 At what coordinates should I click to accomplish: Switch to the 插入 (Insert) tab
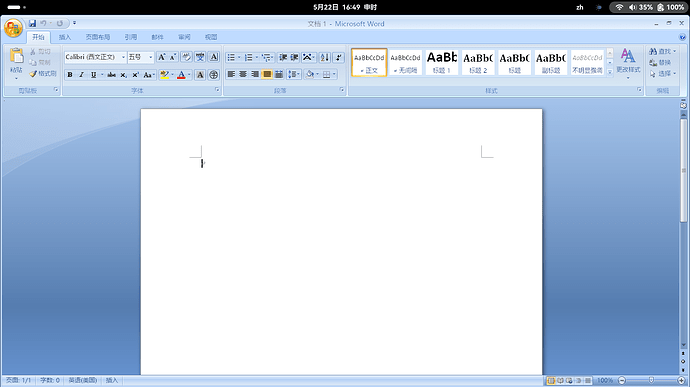coord(65,37)
